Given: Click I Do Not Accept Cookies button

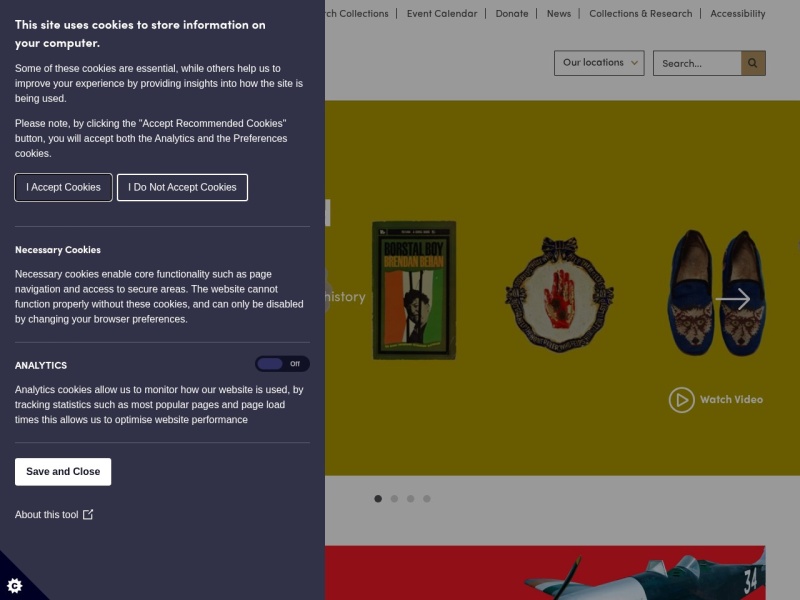Looking at the screenshot, I should click(182, 187).
